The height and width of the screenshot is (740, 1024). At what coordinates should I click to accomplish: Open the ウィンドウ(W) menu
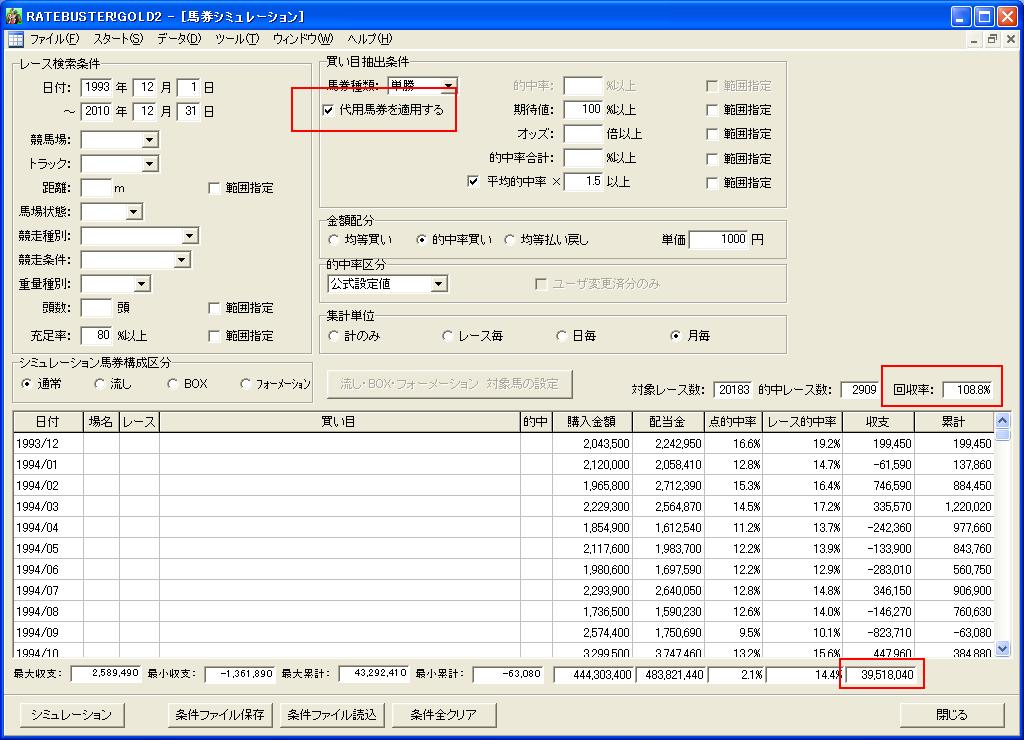(302, 39)
